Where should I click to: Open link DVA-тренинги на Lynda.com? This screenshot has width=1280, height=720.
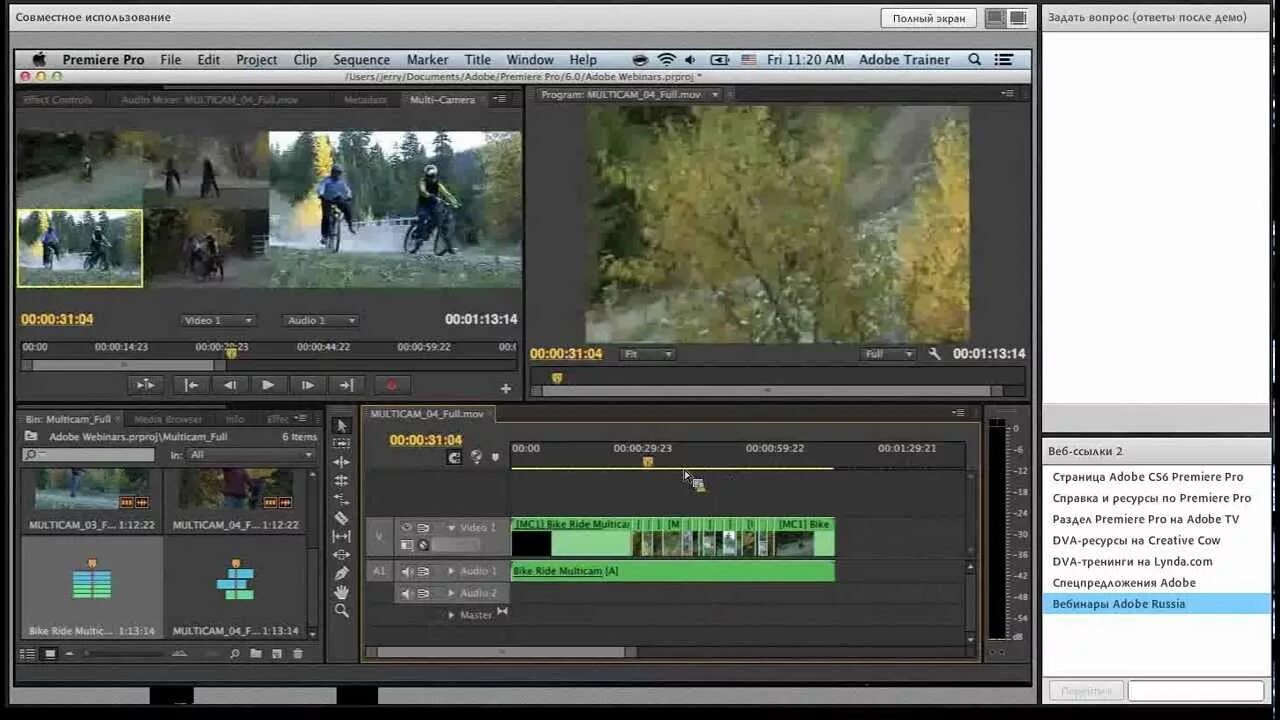[1132, 561]
